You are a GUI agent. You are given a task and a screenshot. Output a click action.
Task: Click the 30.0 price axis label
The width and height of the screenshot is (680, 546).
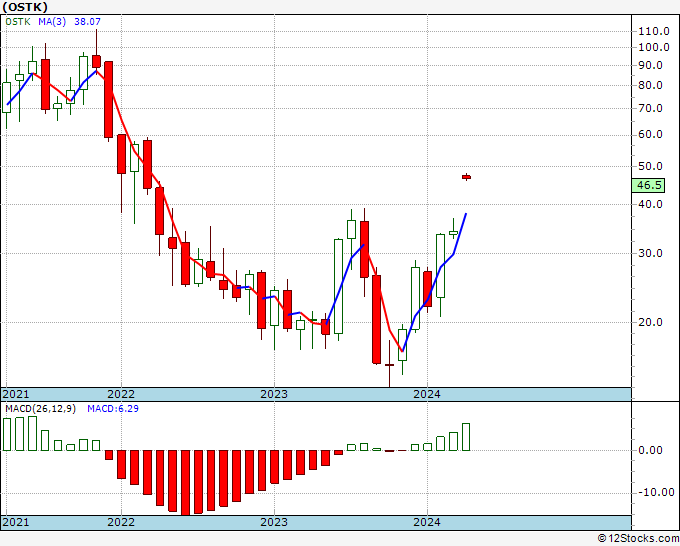coord(650,253)
